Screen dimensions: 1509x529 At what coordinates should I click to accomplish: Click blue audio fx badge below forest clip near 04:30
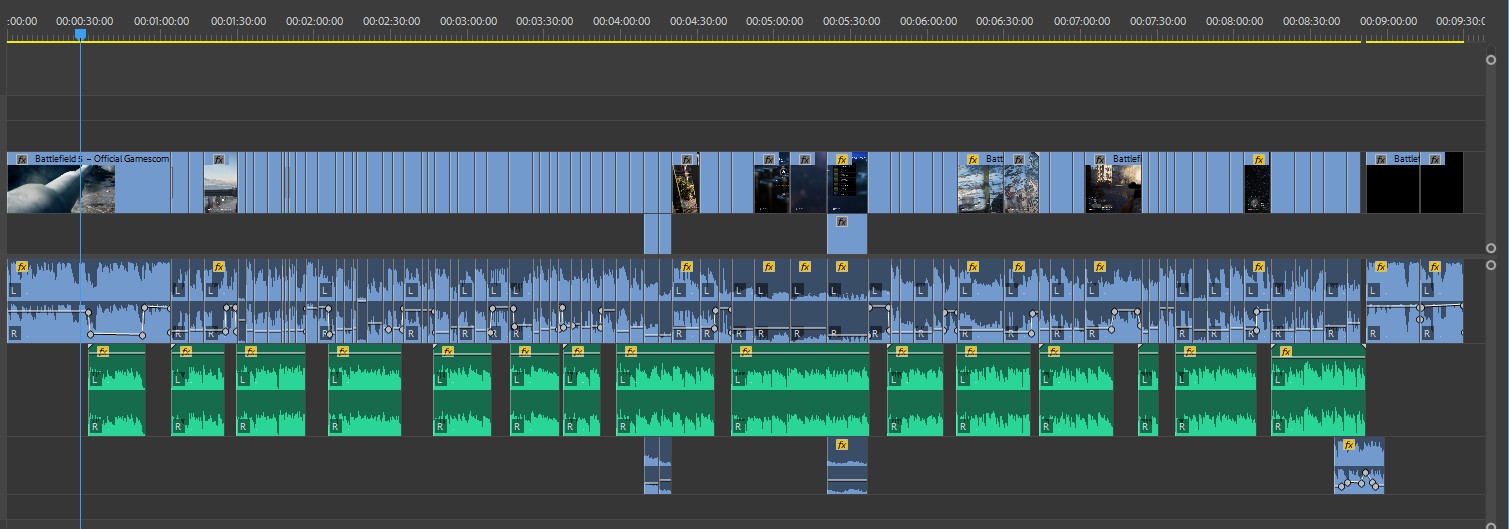click(x=686, y=267)
